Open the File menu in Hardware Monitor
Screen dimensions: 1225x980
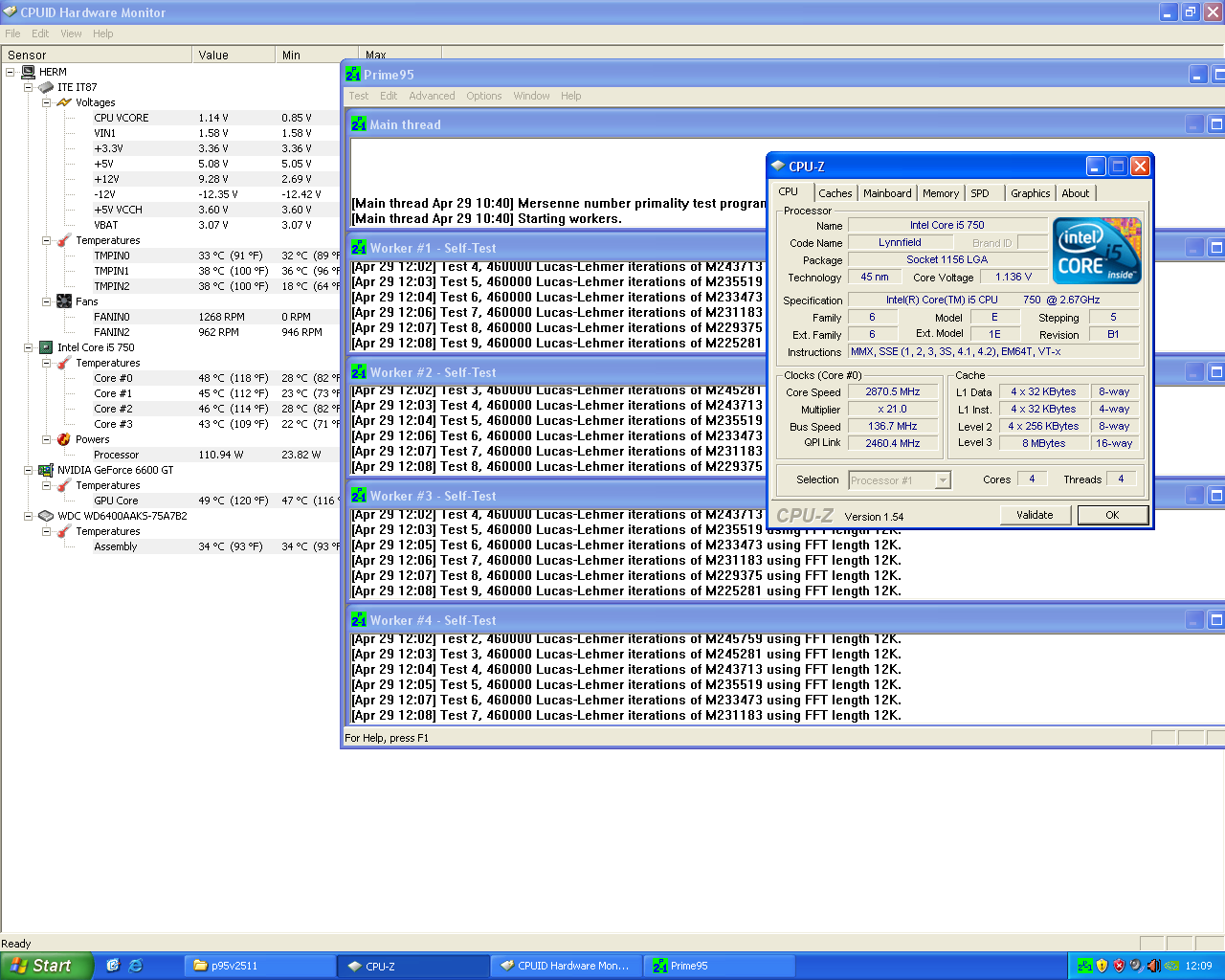tap(12, 33)
